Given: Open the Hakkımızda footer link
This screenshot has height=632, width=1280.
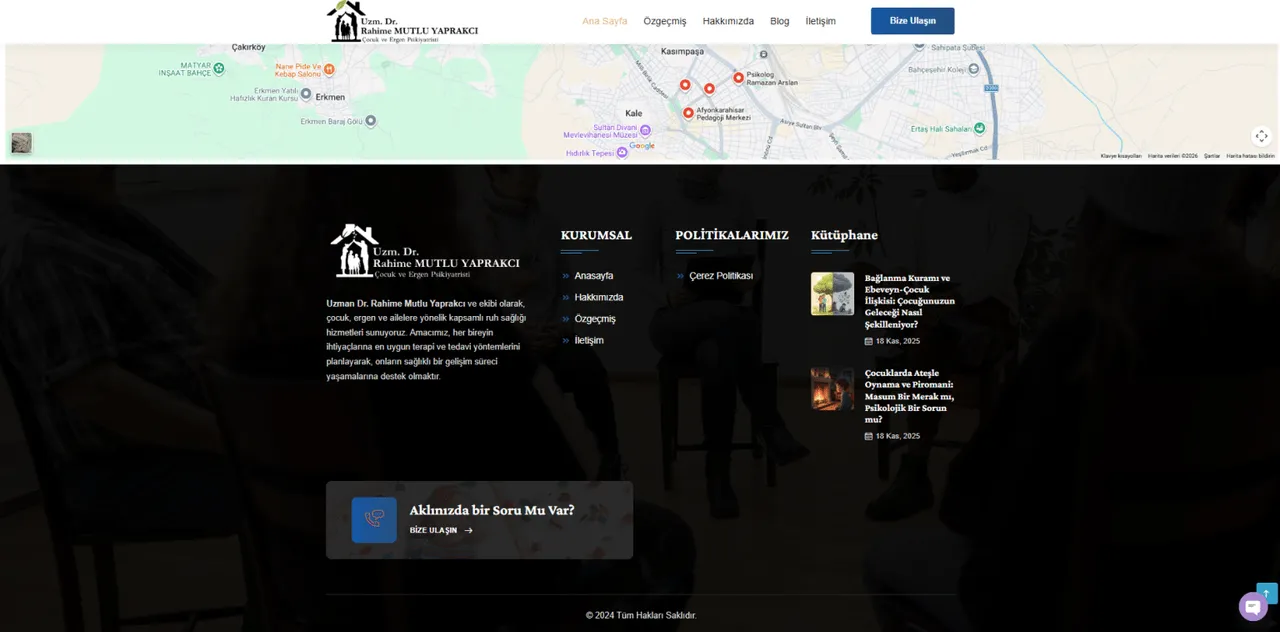Looking at the screenshot, I should 599,297.
